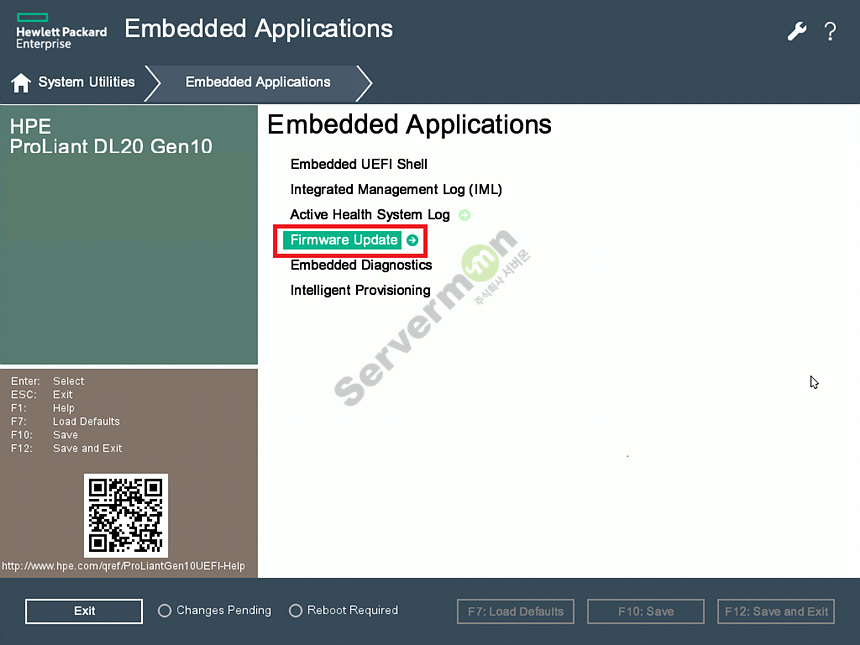Click the HPE ProLiant DL20 Gen10 title
This screenshot has width=860, height=645.
coord(111,137)
